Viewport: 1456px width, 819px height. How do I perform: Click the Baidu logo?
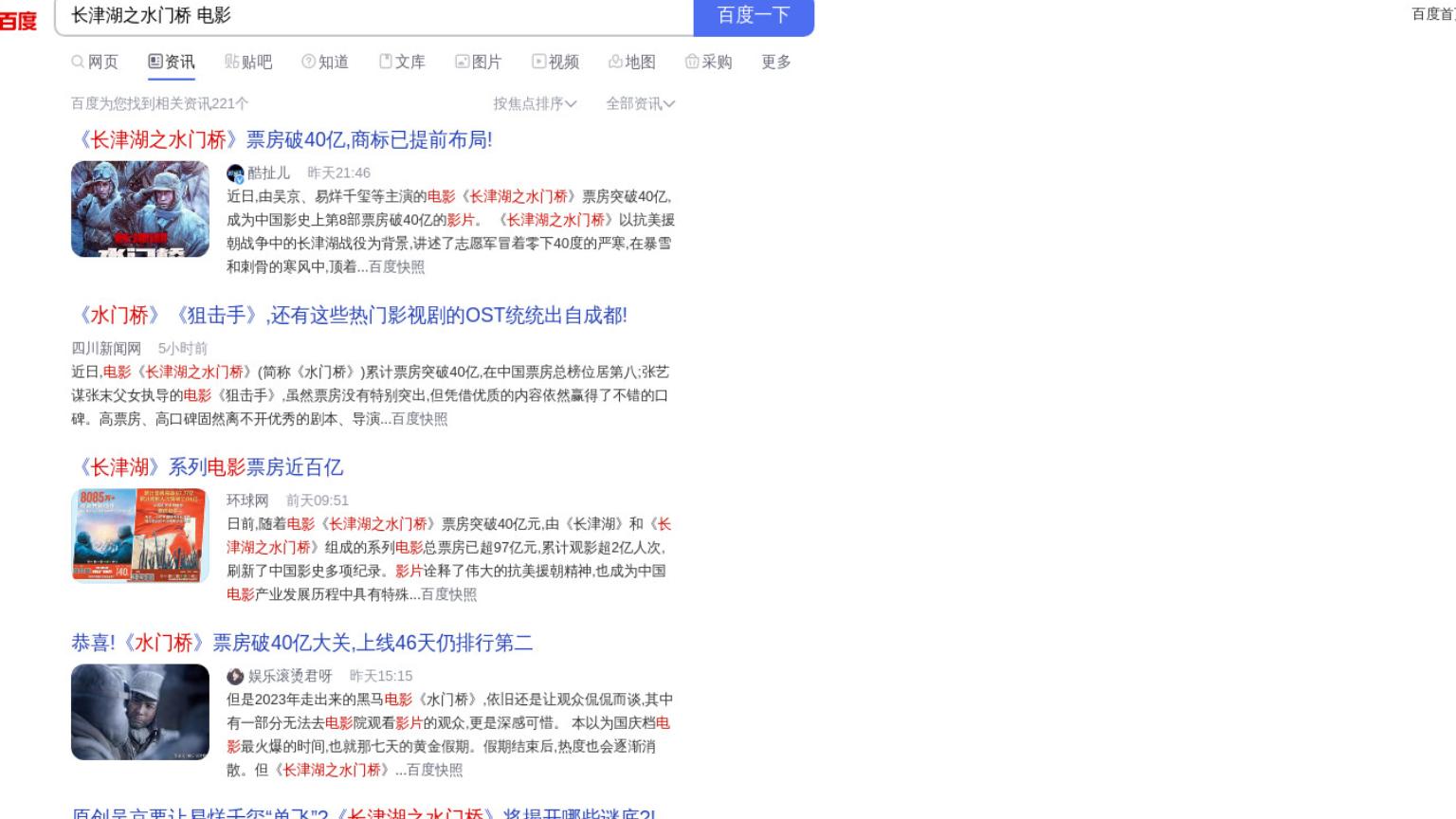coord(18,20)
